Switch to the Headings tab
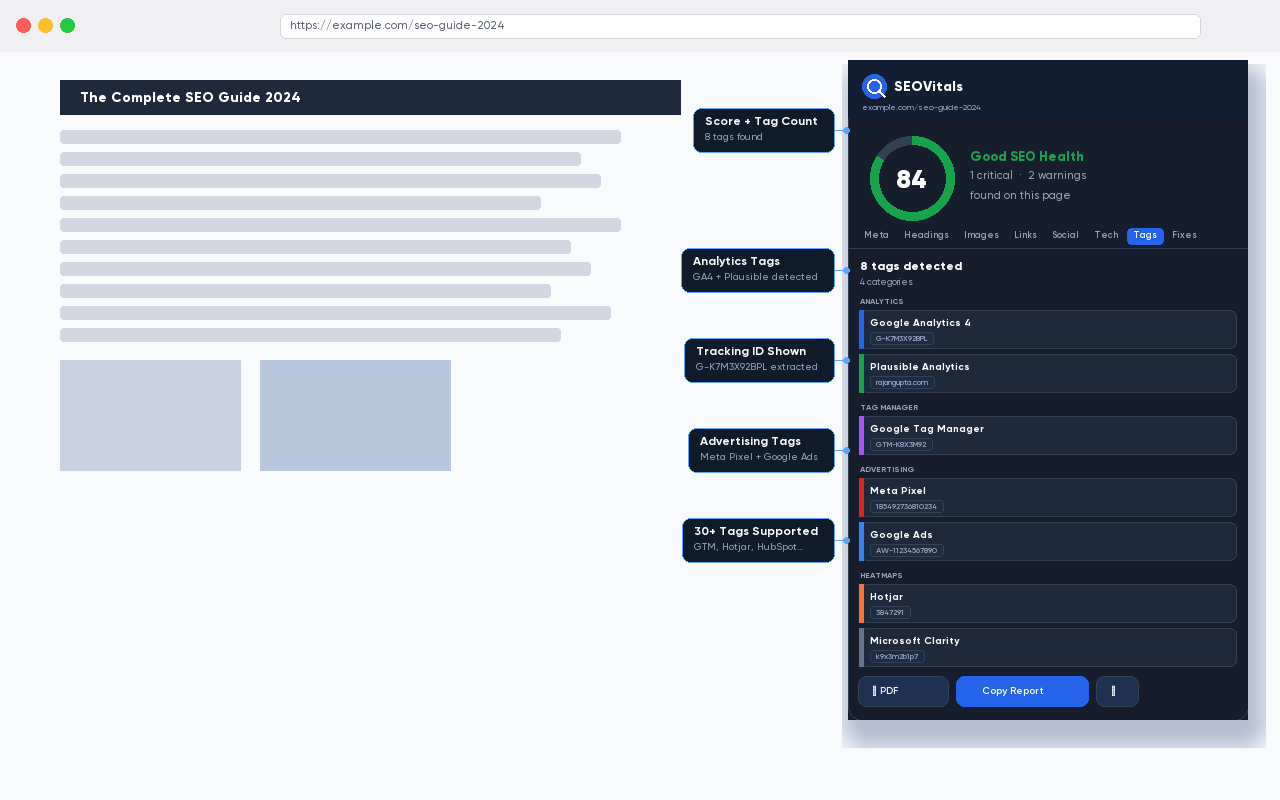Screen dimensions: 1280x800 [x=927, y=236]
